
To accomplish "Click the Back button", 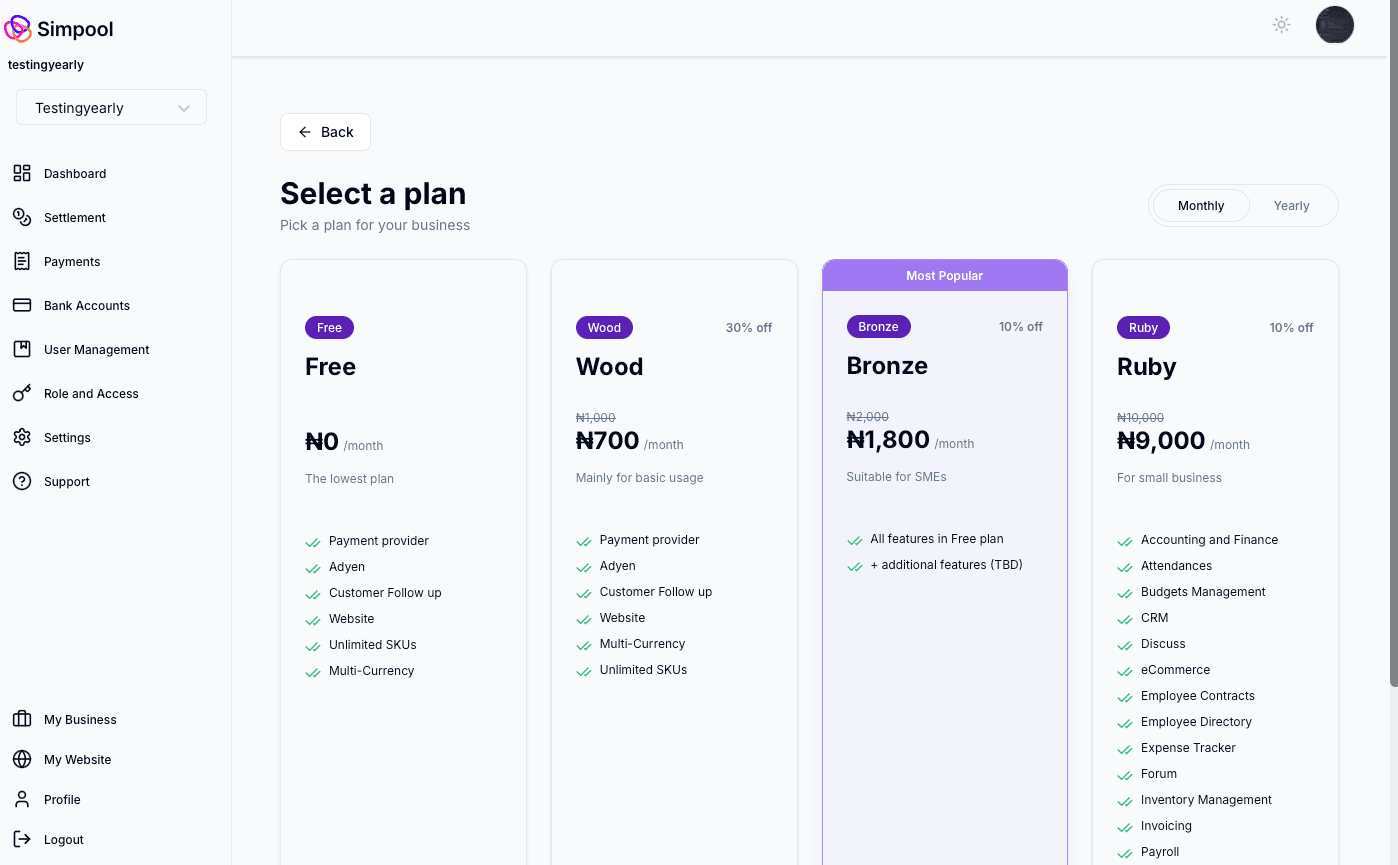I will point(325,132).
